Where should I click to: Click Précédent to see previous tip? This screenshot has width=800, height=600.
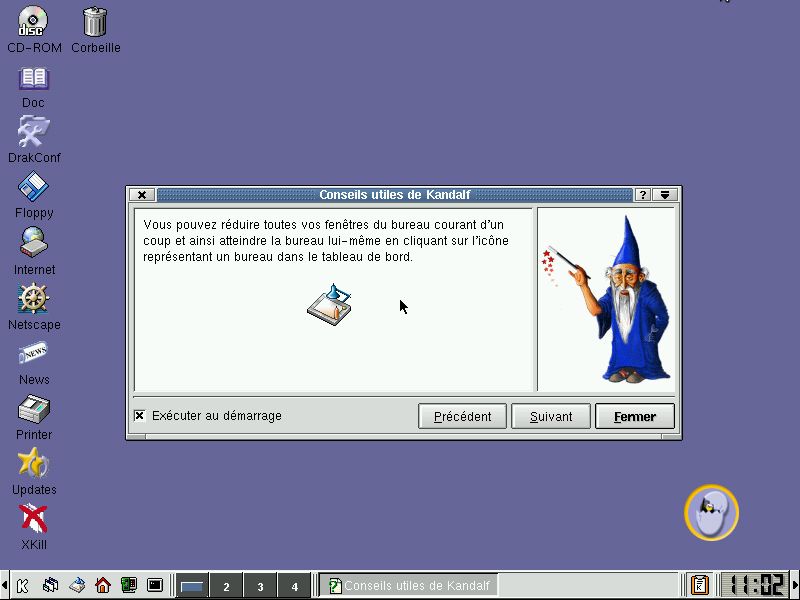(462, 416)
